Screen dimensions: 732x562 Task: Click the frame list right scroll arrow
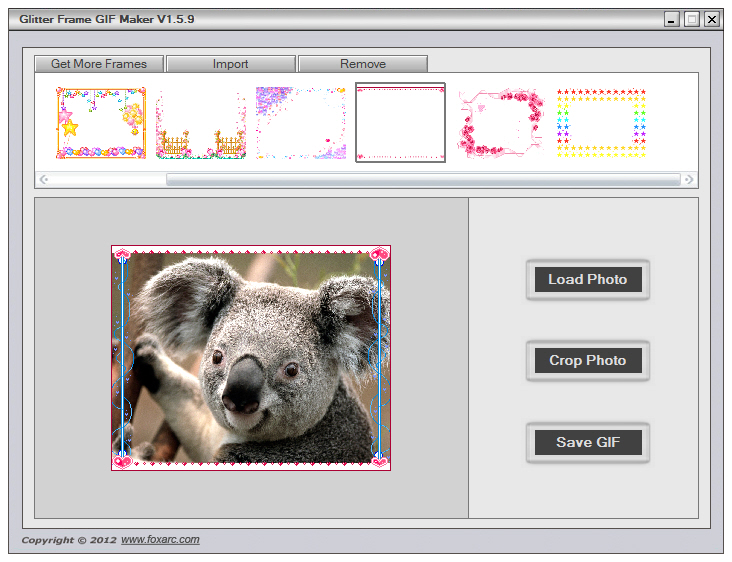(689, 179)
